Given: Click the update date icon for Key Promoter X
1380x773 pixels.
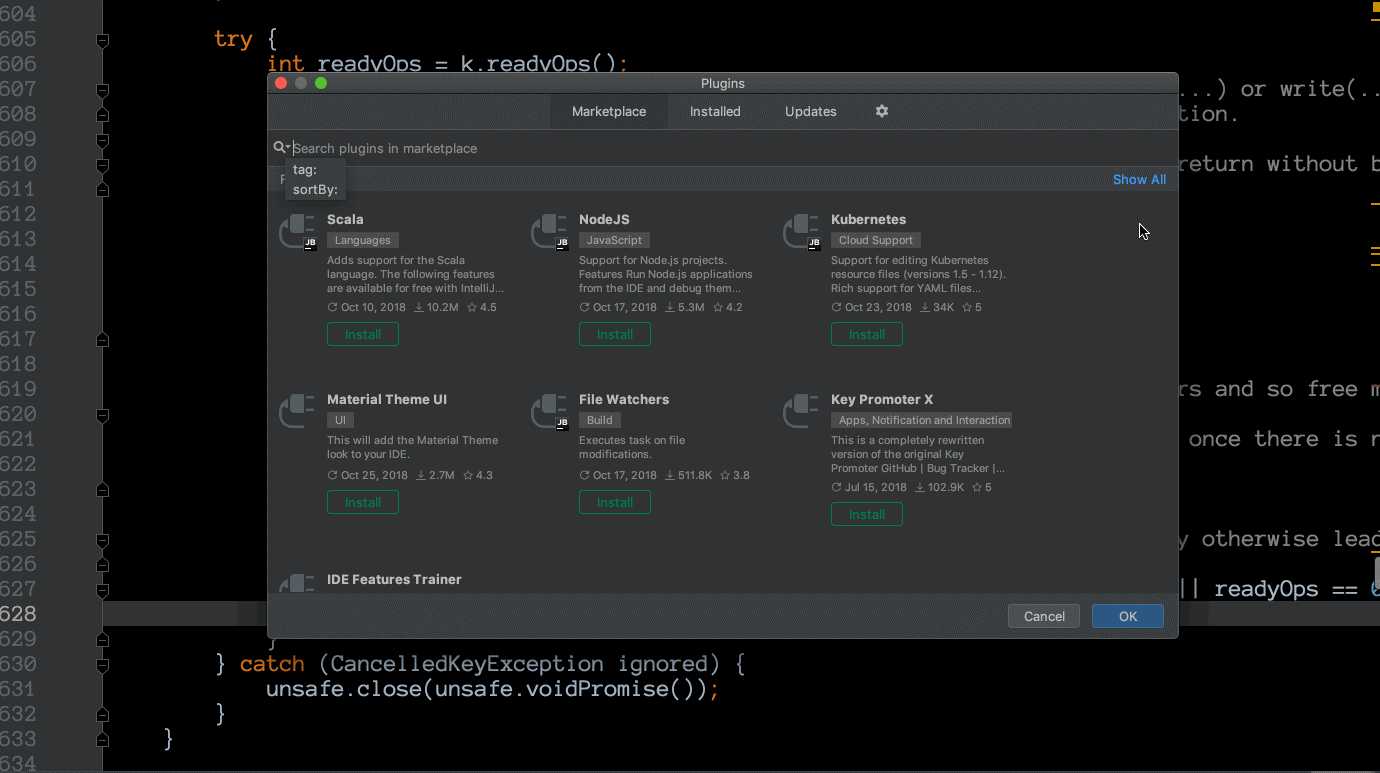Looking at the screenshot, I should click(x=836, y=487).
